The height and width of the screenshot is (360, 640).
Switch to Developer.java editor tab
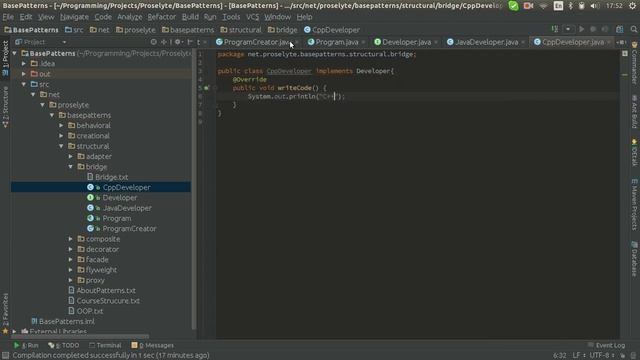click(x=406, y=42)
